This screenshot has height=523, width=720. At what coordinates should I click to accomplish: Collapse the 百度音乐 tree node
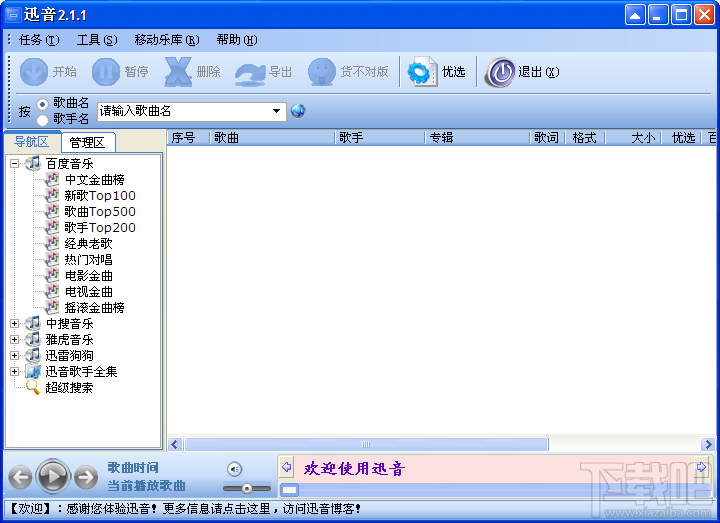(x=14, y=163)
